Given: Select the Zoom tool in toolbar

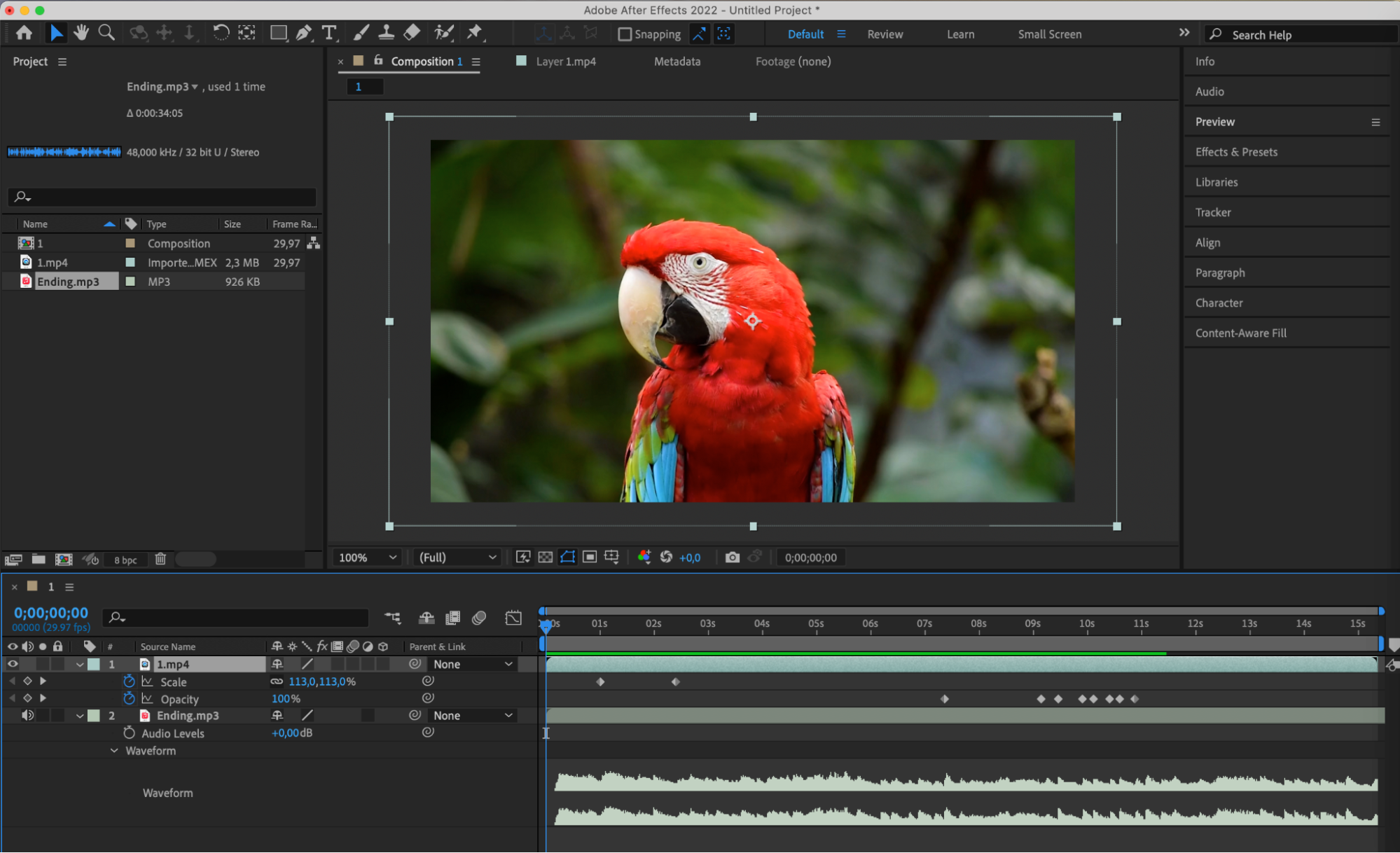Looking at the screenshot, I should 106,33.
